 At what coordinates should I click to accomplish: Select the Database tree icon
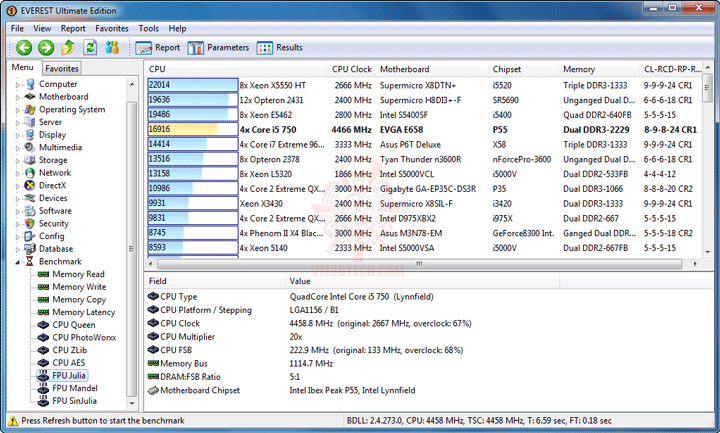(x=30, y=248)
